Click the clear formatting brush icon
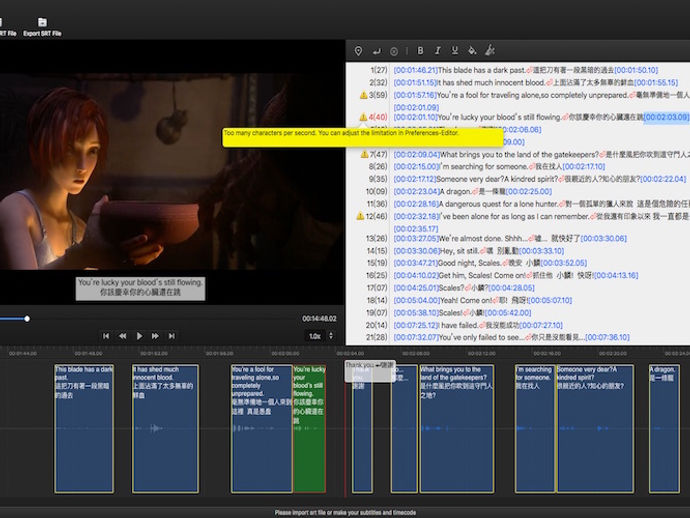 click(x=490, y=50)
